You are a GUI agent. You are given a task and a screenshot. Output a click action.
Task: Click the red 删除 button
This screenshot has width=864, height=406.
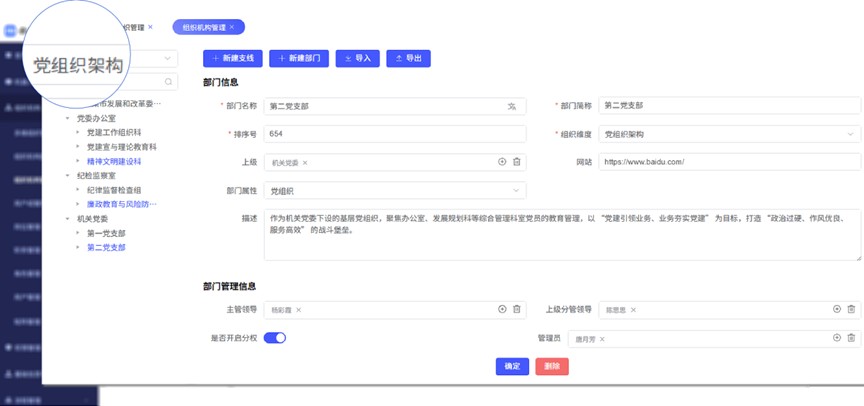click(552, 367)
